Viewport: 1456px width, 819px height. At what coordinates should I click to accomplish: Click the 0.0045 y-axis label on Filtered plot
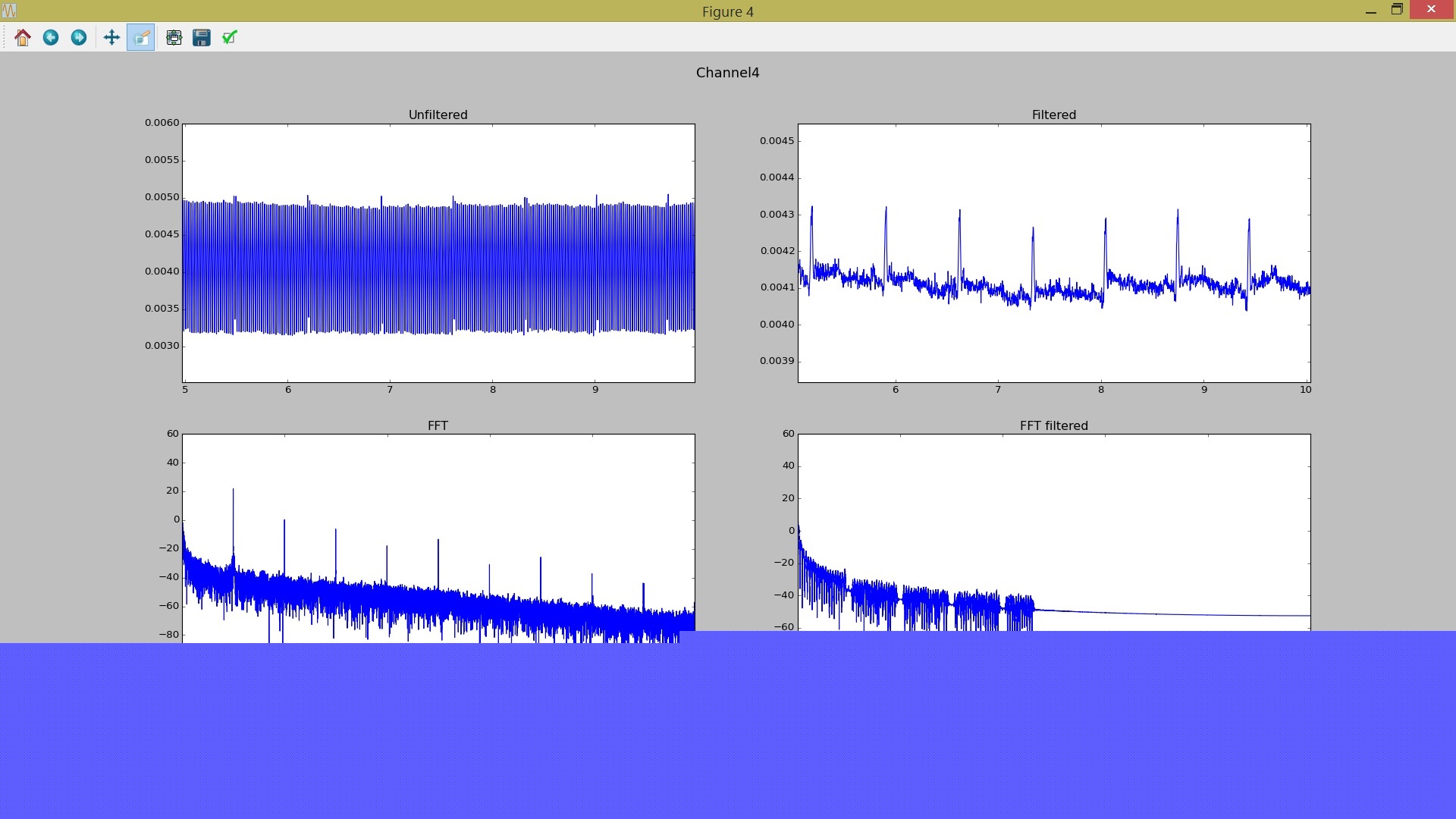click(777, 141)
